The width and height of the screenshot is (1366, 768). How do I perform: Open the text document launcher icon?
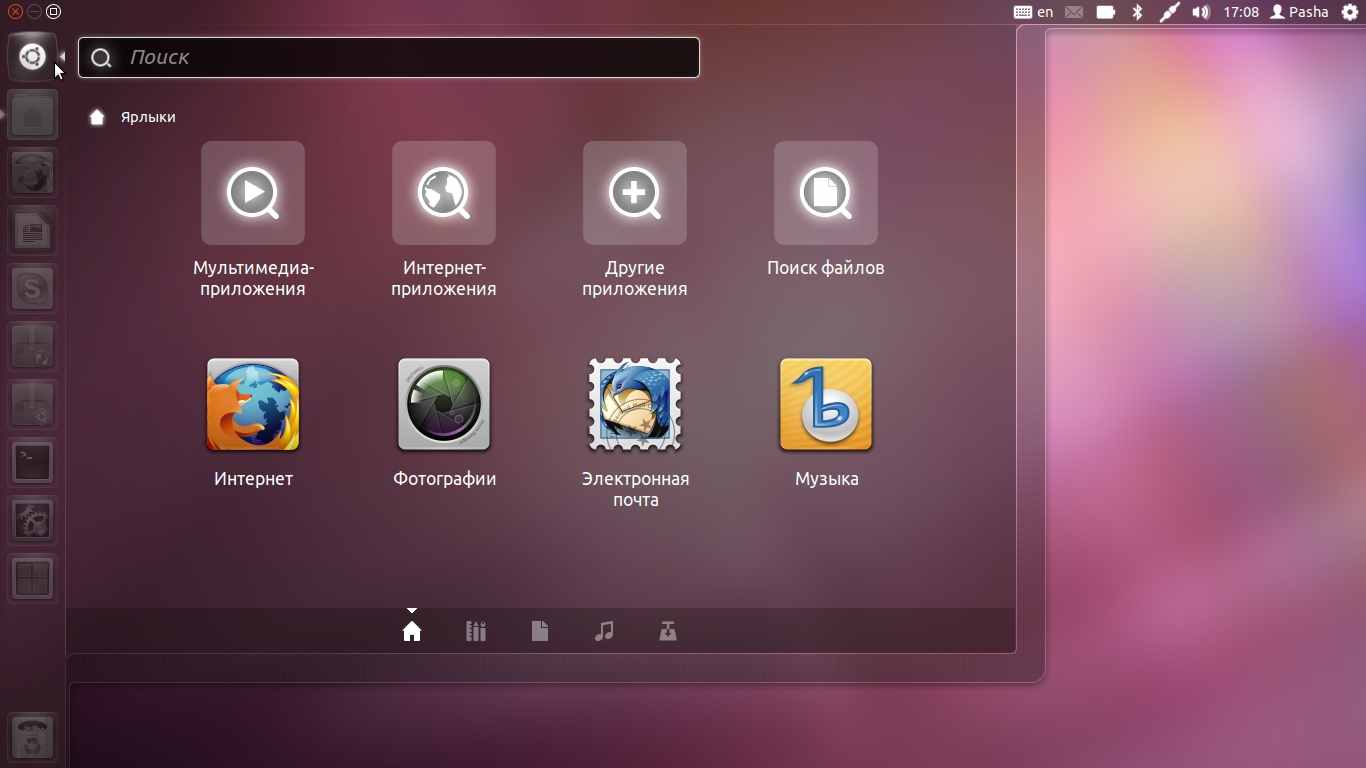(32, 231)
